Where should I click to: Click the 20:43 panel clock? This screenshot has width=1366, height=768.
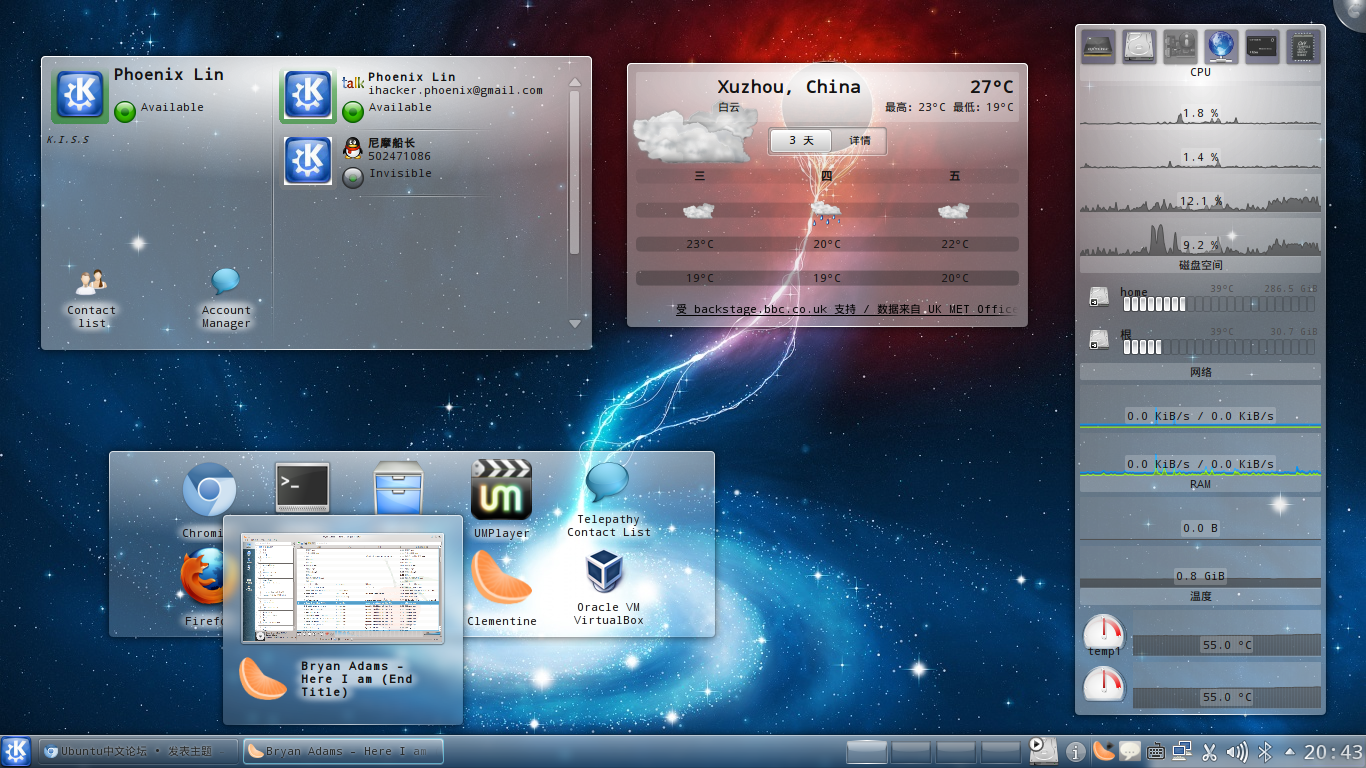(x=1333, y=751)
